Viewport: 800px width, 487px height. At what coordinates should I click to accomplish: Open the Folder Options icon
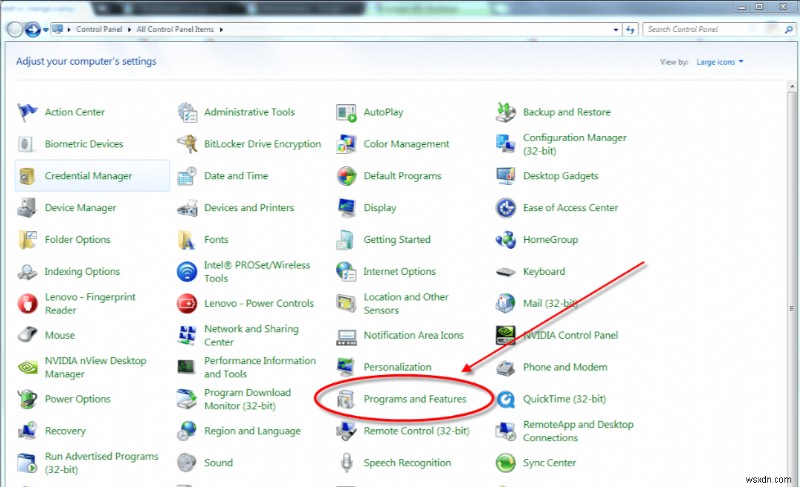click(27, 240)
